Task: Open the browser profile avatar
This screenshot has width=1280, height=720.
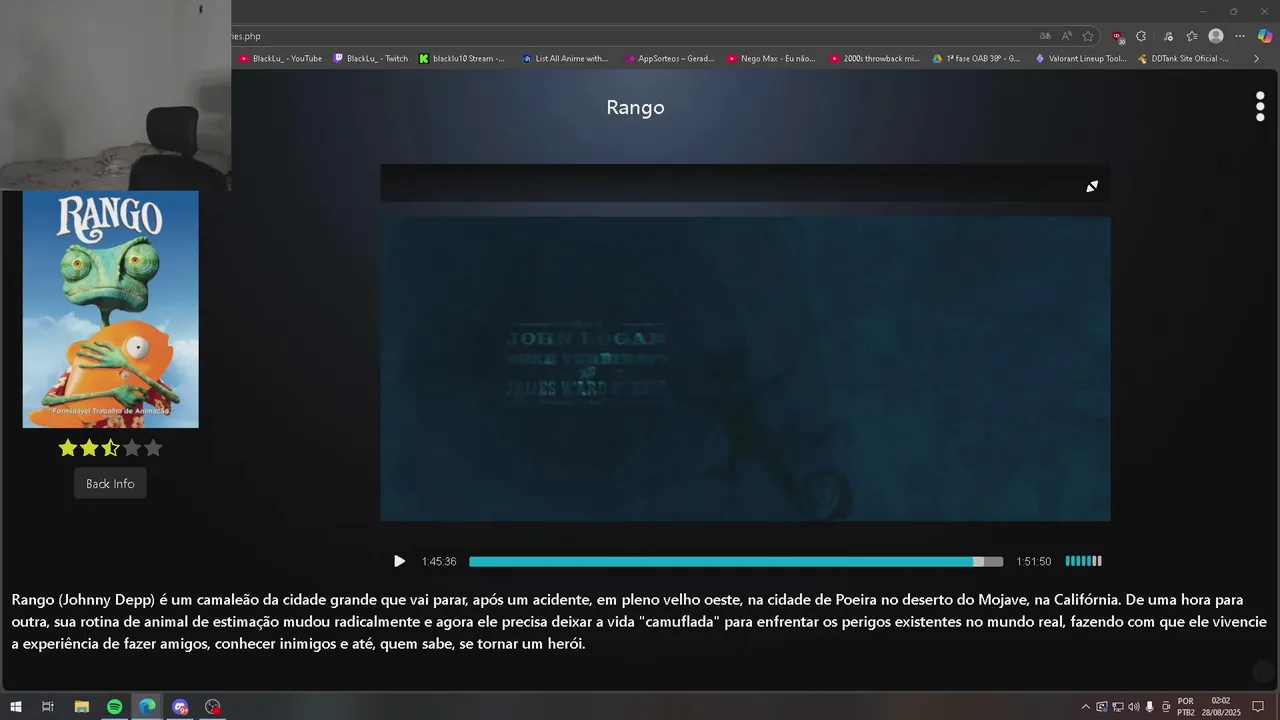Action: click(1216, 36)
